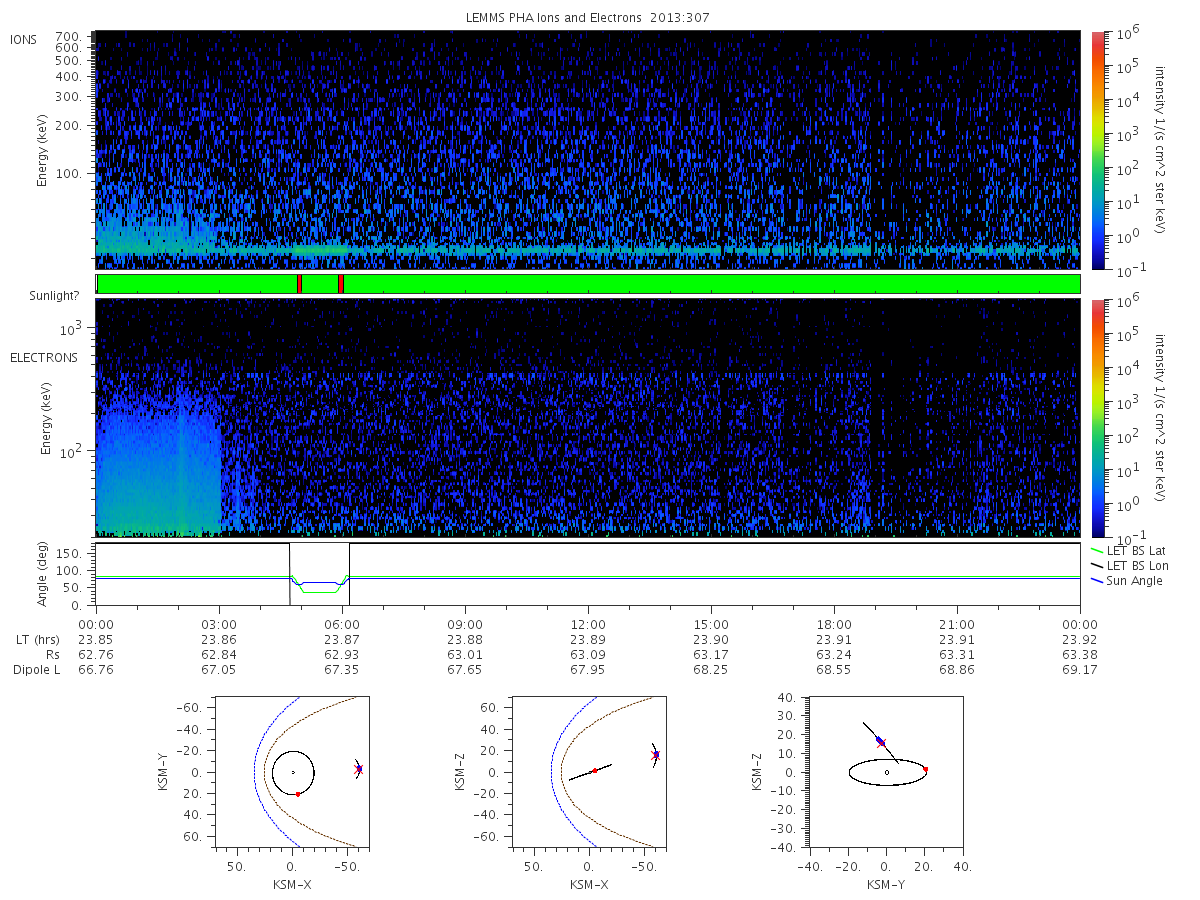Click the Sunlight? bar label
This screenshot has height=900, width=1200.
tap(54, 295)
